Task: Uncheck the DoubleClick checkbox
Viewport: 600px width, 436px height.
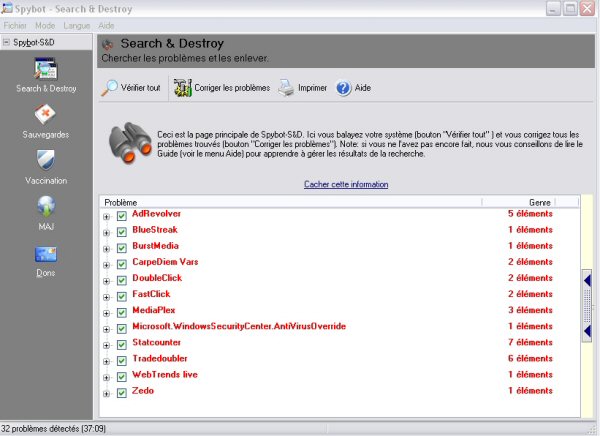Action: pos(122,280)
